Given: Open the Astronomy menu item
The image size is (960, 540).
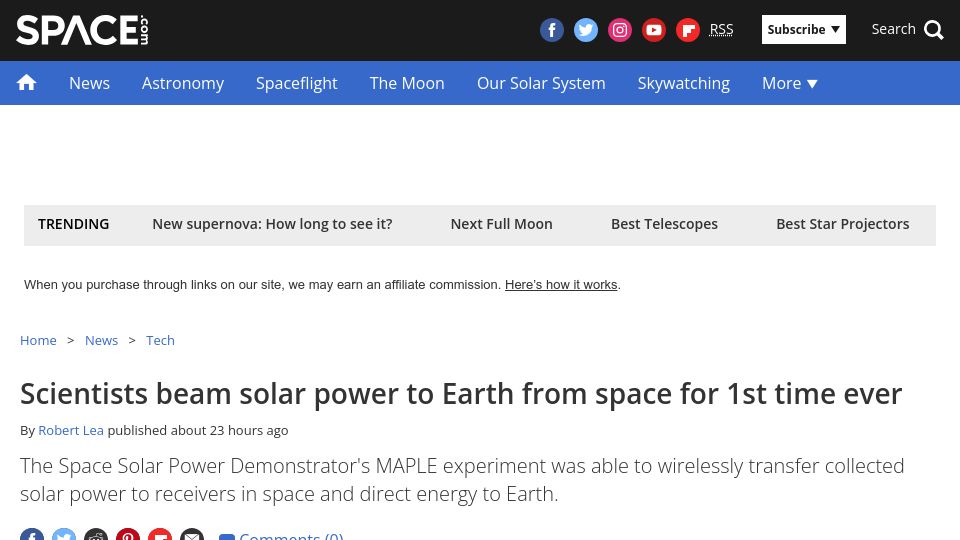Looking at the screenshot, I should [x=183, y=83].
